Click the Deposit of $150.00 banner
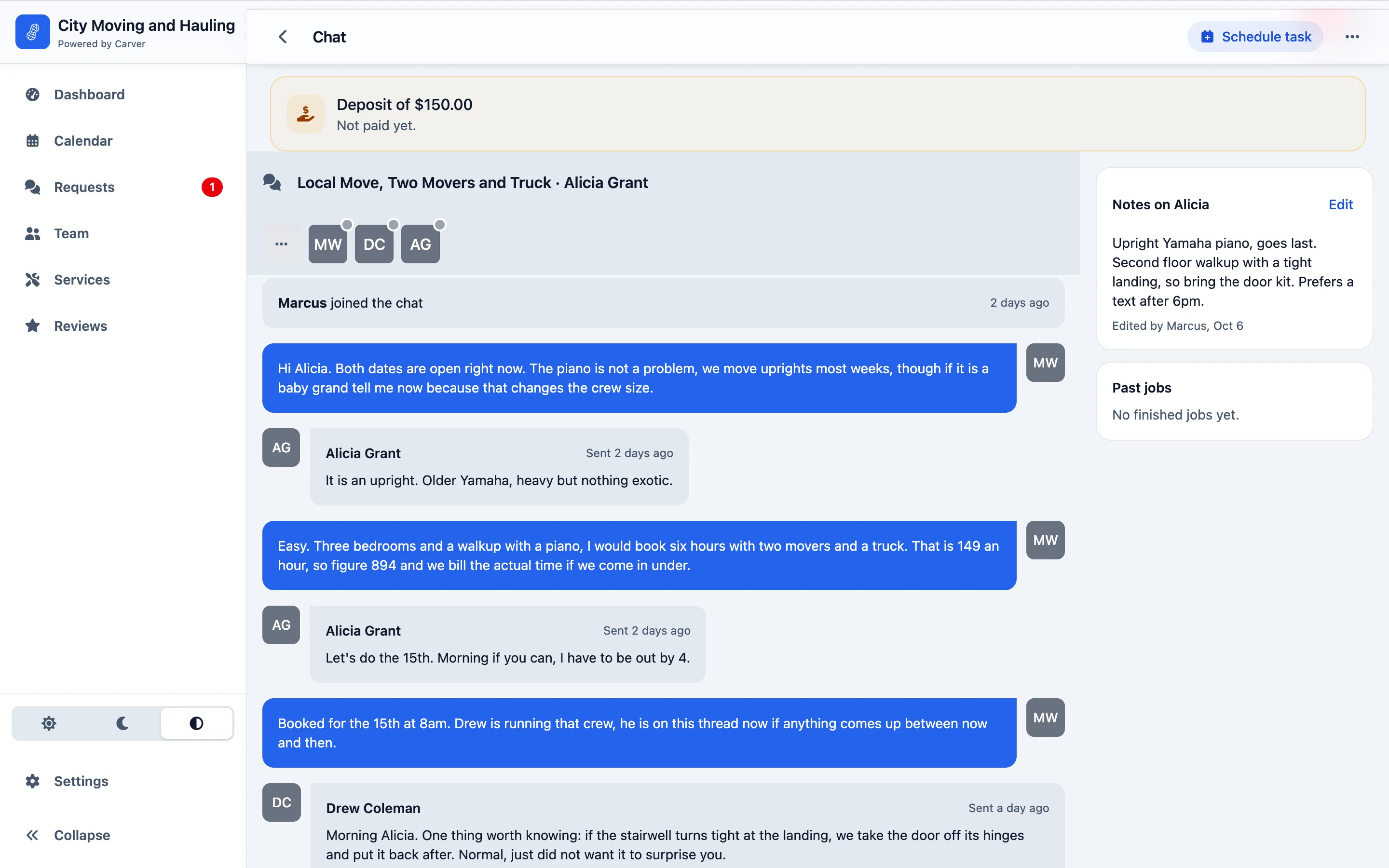Viewport: 1389px width, 868px height. pos(817,114)
